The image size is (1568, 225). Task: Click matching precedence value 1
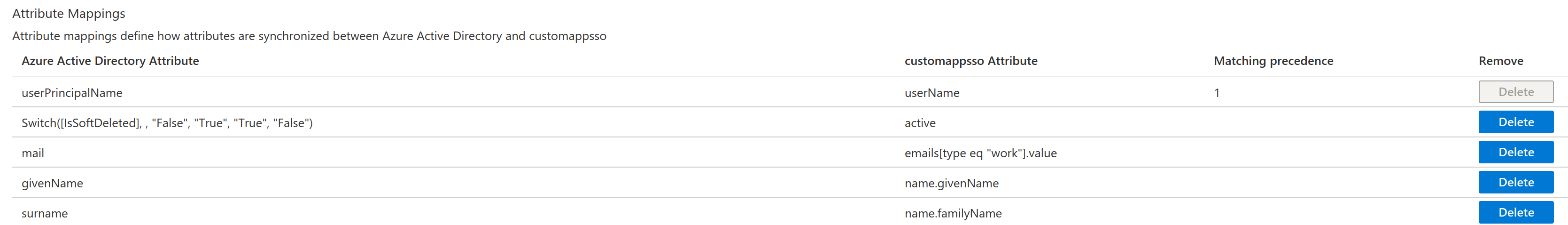pyautogui.click(x=1217, y=93)
